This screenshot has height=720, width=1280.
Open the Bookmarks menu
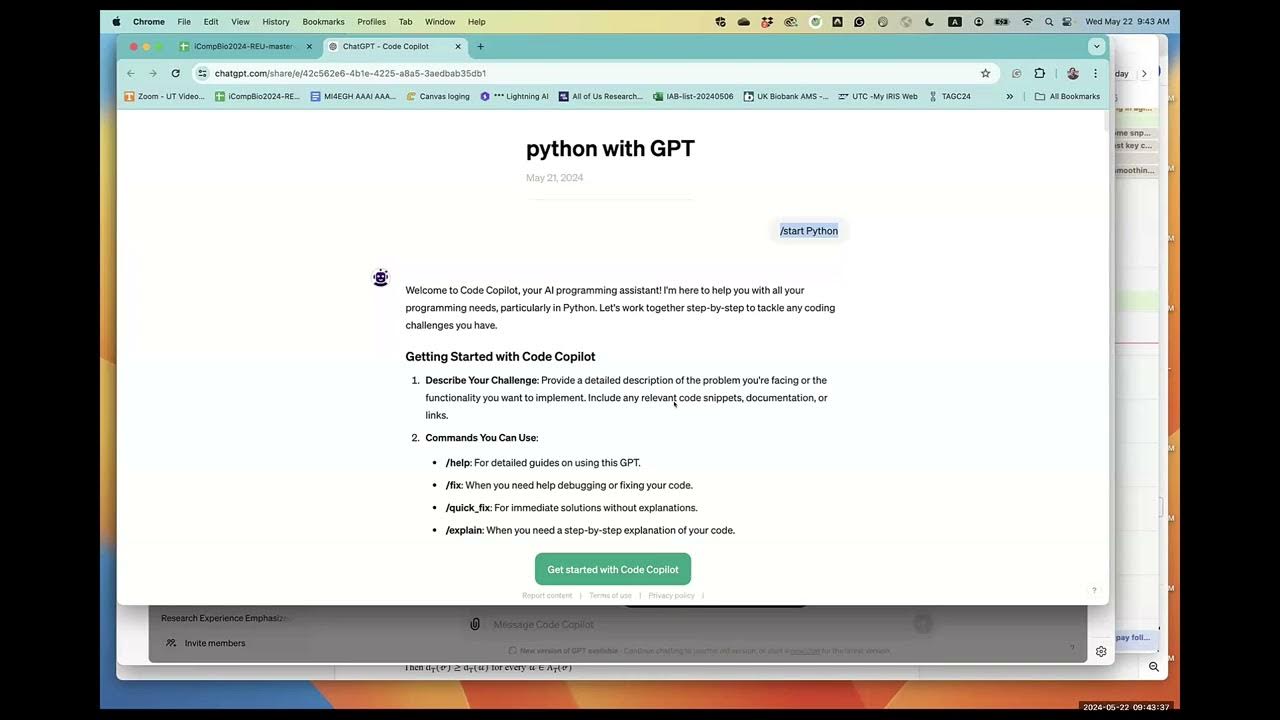click(x=323, y=21)
